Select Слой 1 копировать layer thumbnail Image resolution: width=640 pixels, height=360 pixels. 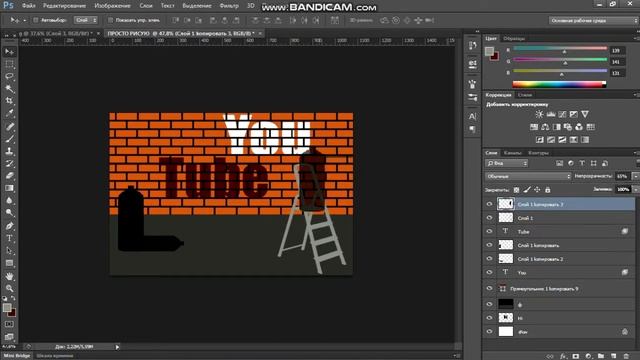click(x=506, y=245)
